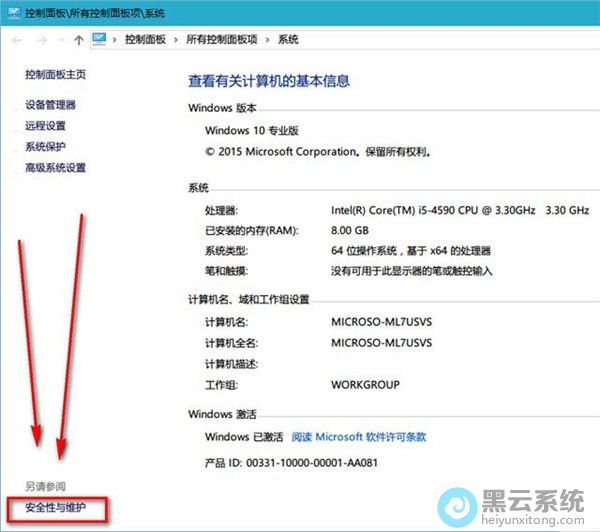Select 控制面板 breadcrumb item
Screen dimensions: 600x532
point(145,39)
